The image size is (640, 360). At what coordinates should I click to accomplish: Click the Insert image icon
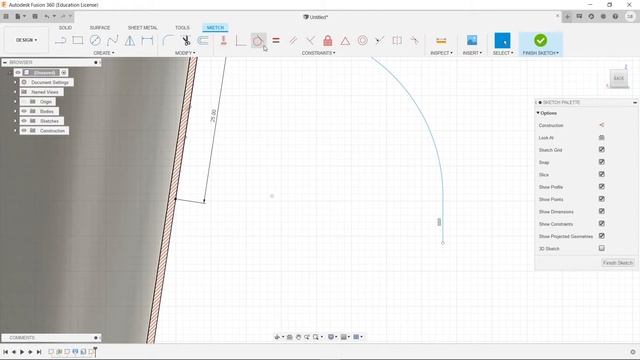(x=472, y=40)
